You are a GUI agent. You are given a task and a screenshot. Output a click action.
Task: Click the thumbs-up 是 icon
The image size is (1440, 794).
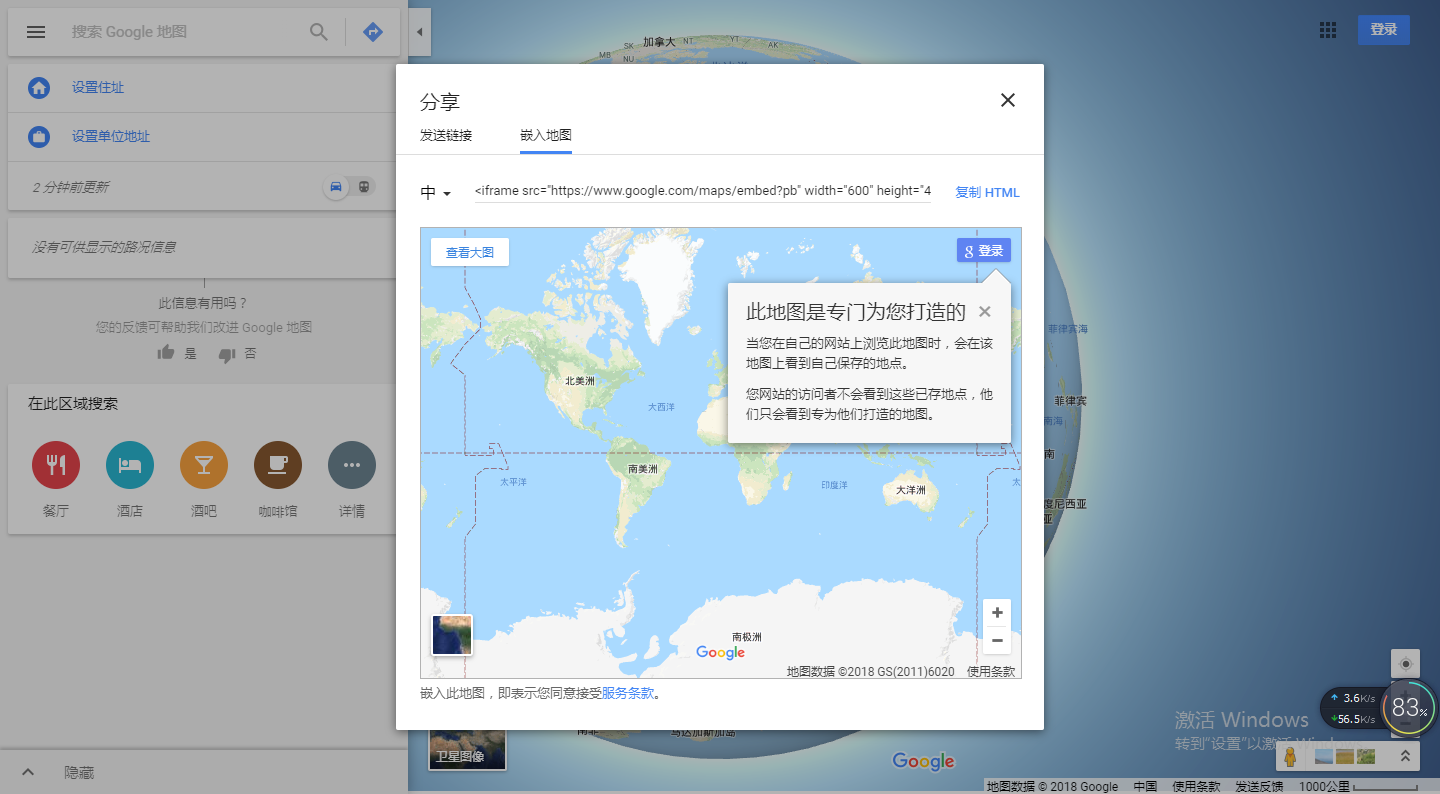coord(166,354)
